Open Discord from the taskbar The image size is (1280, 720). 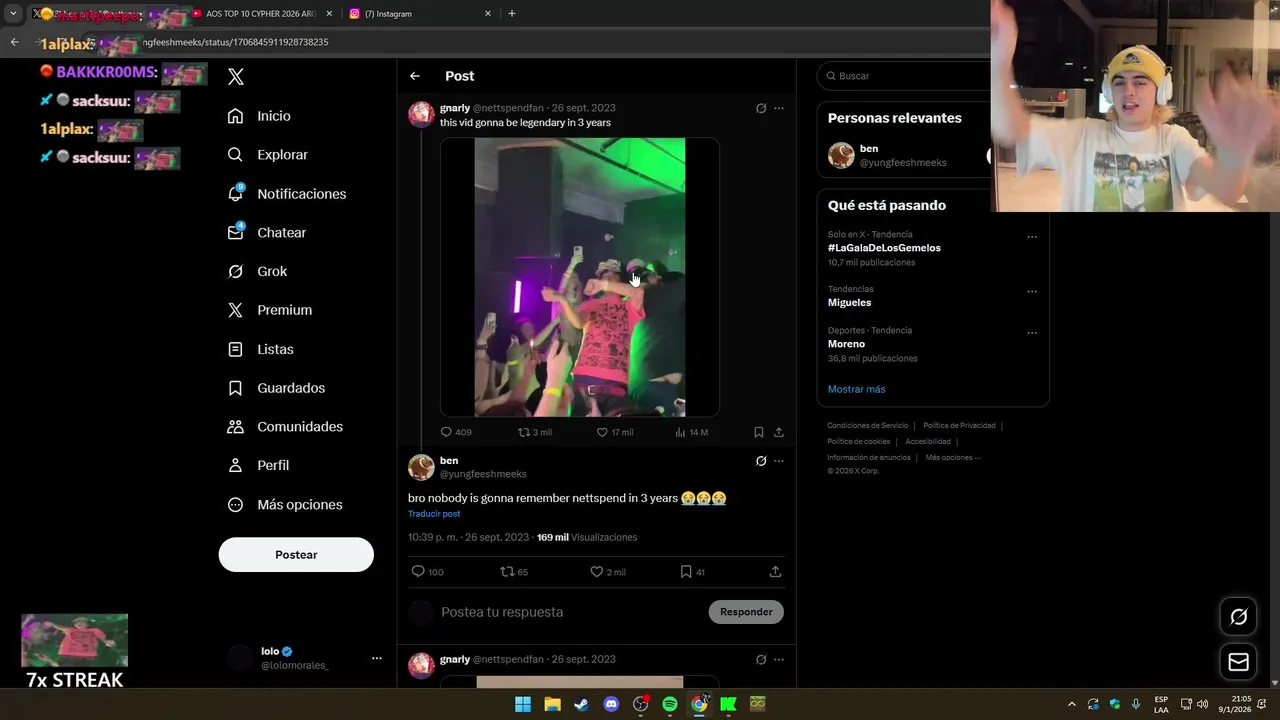611,704
